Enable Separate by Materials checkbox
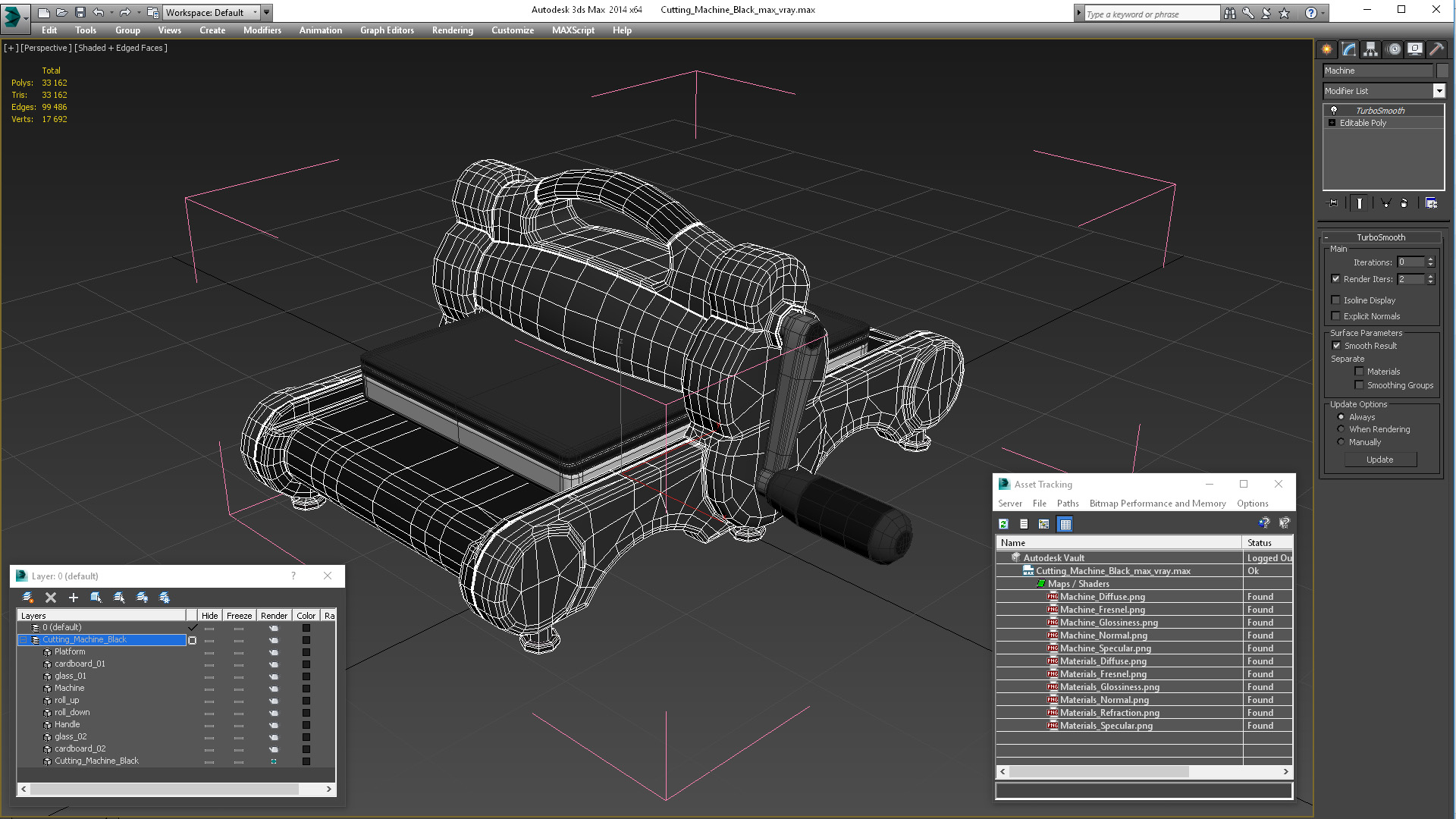The height and width of the screenshot is (819, 1456). coord(1360,372)
